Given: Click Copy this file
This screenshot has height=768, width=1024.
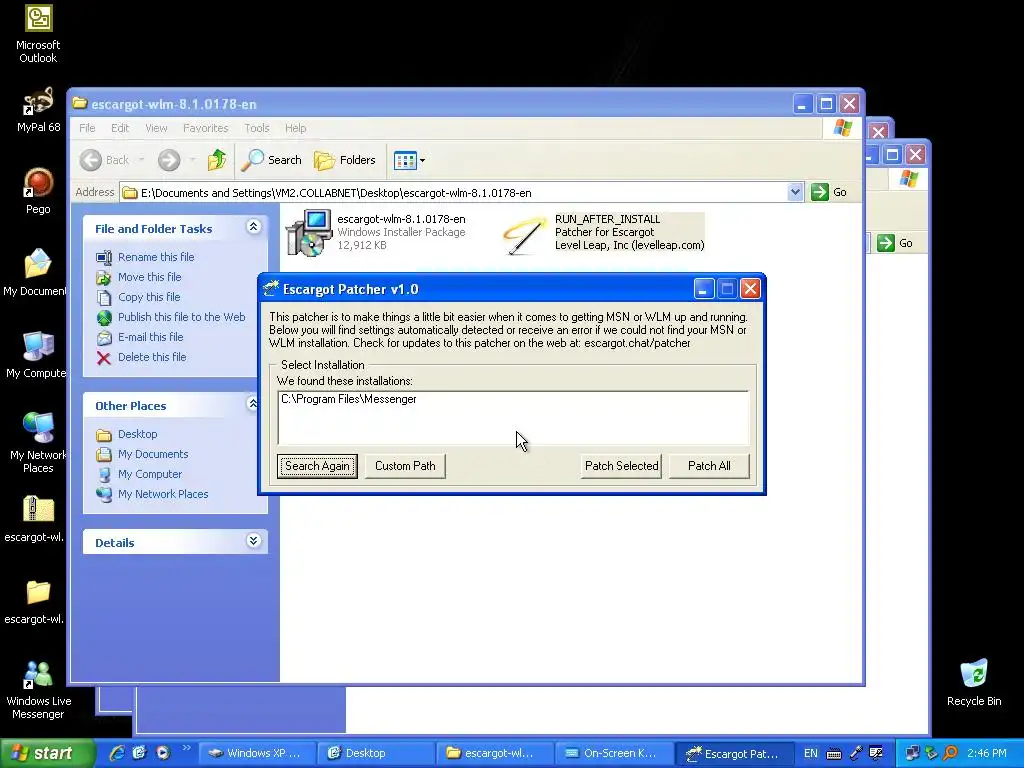Looking at the screenshot, I should (149, 297).
